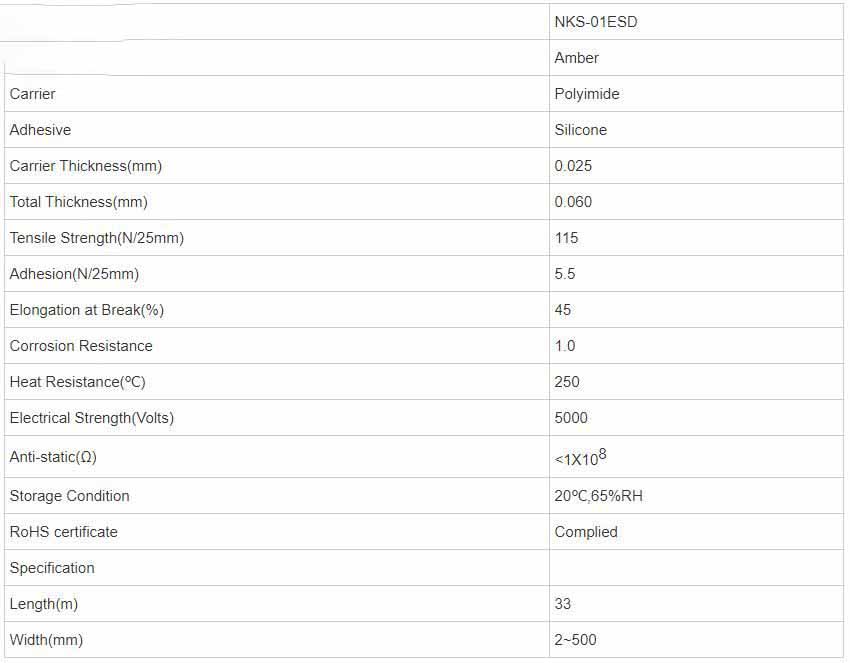Select the Silicone adhesive value
The image size is (850, 663).
580,130
